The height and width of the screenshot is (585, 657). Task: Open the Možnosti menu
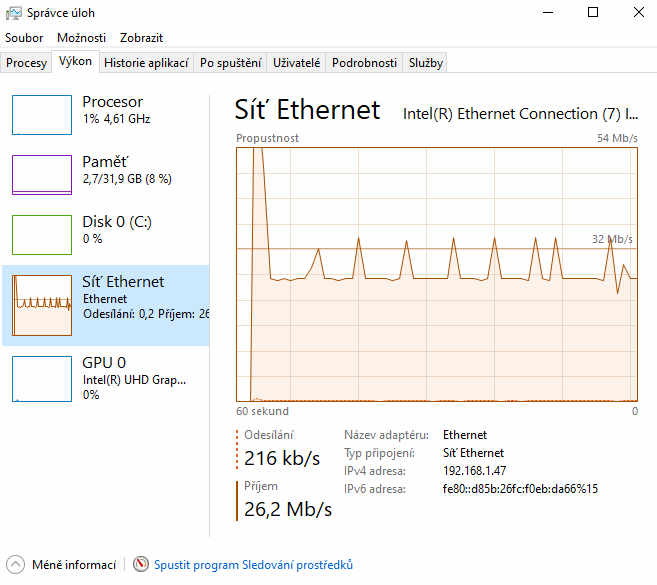[81, 37]
